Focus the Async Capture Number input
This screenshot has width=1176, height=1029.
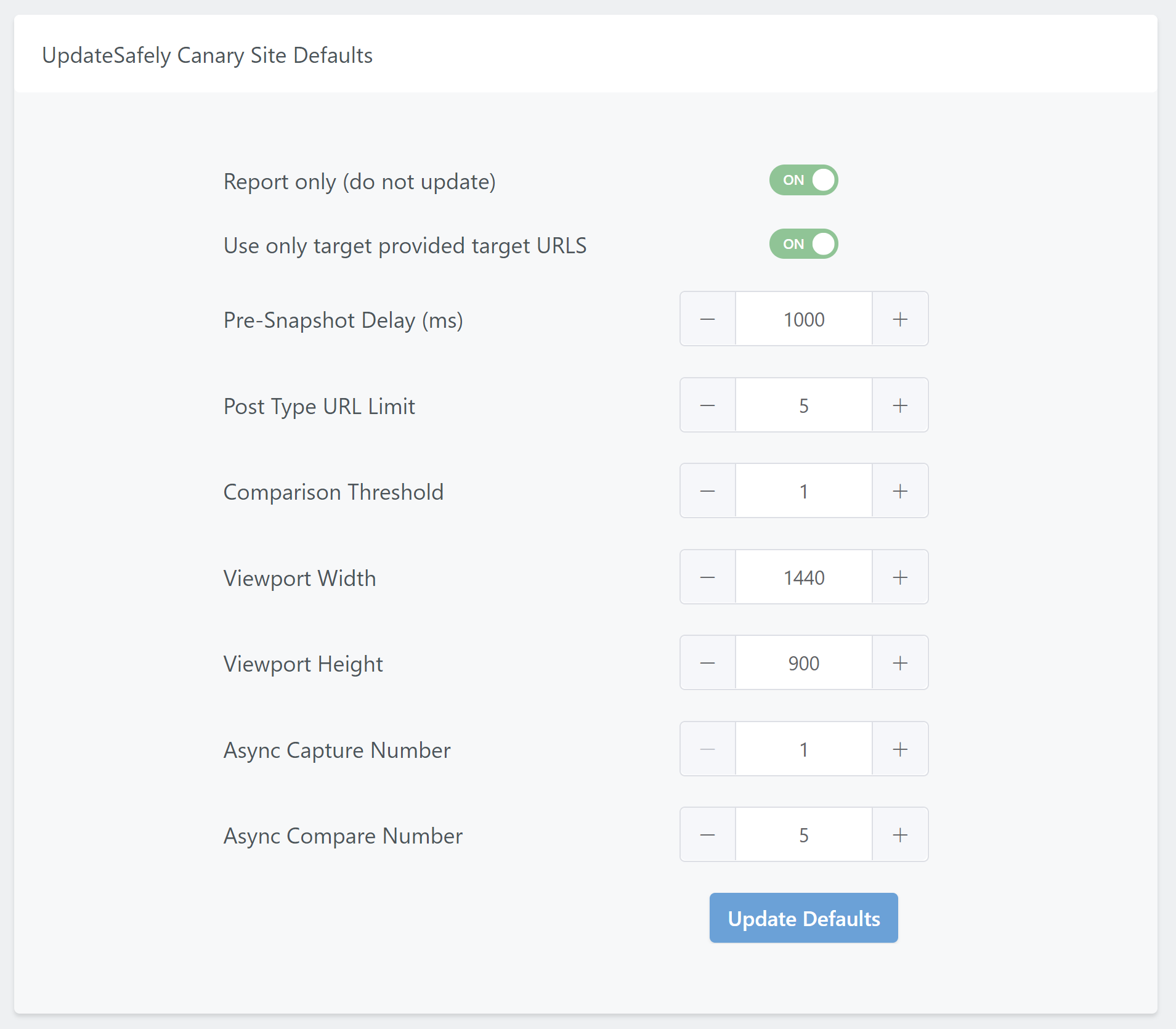(x=804, y=749)
